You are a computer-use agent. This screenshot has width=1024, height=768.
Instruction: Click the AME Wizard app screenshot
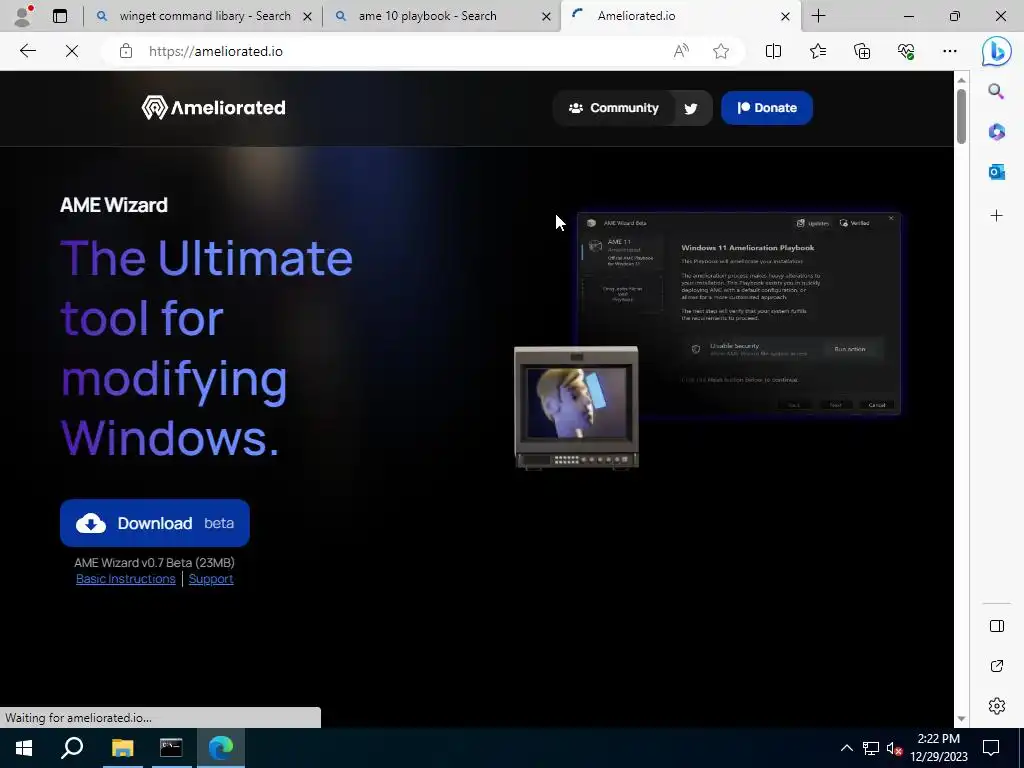[x=739, y=313]
